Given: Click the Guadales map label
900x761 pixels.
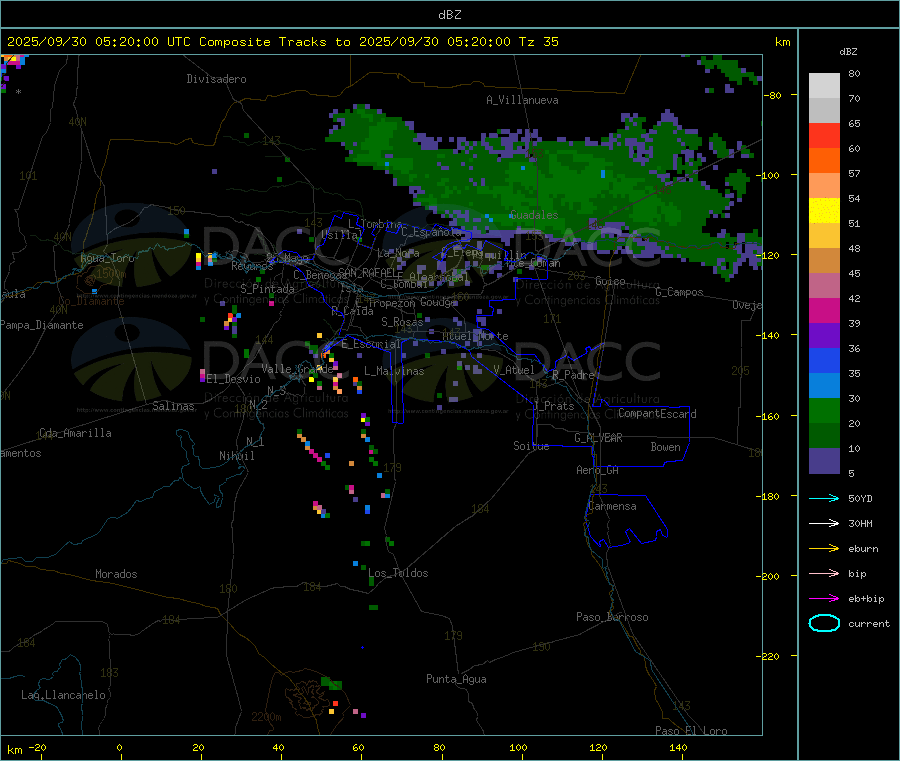Looking at the screenshot, I should 534,215.
